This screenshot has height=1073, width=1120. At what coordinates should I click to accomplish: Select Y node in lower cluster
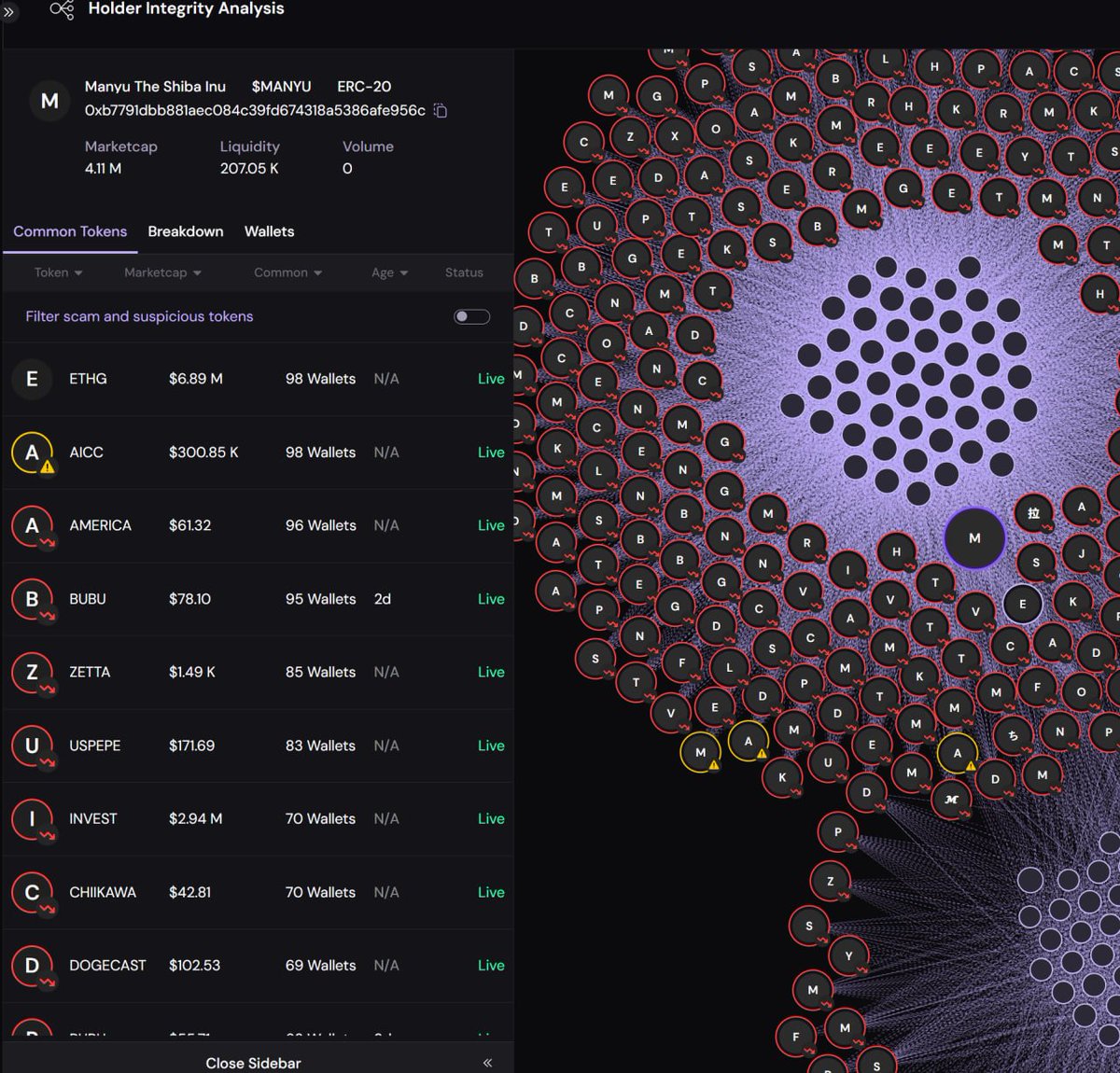[848, 956]
